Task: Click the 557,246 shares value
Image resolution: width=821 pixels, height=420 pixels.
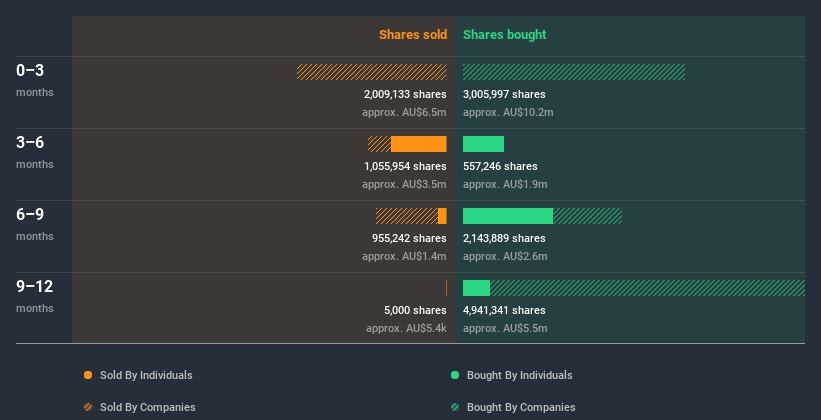Action: (x=500, y=166)
